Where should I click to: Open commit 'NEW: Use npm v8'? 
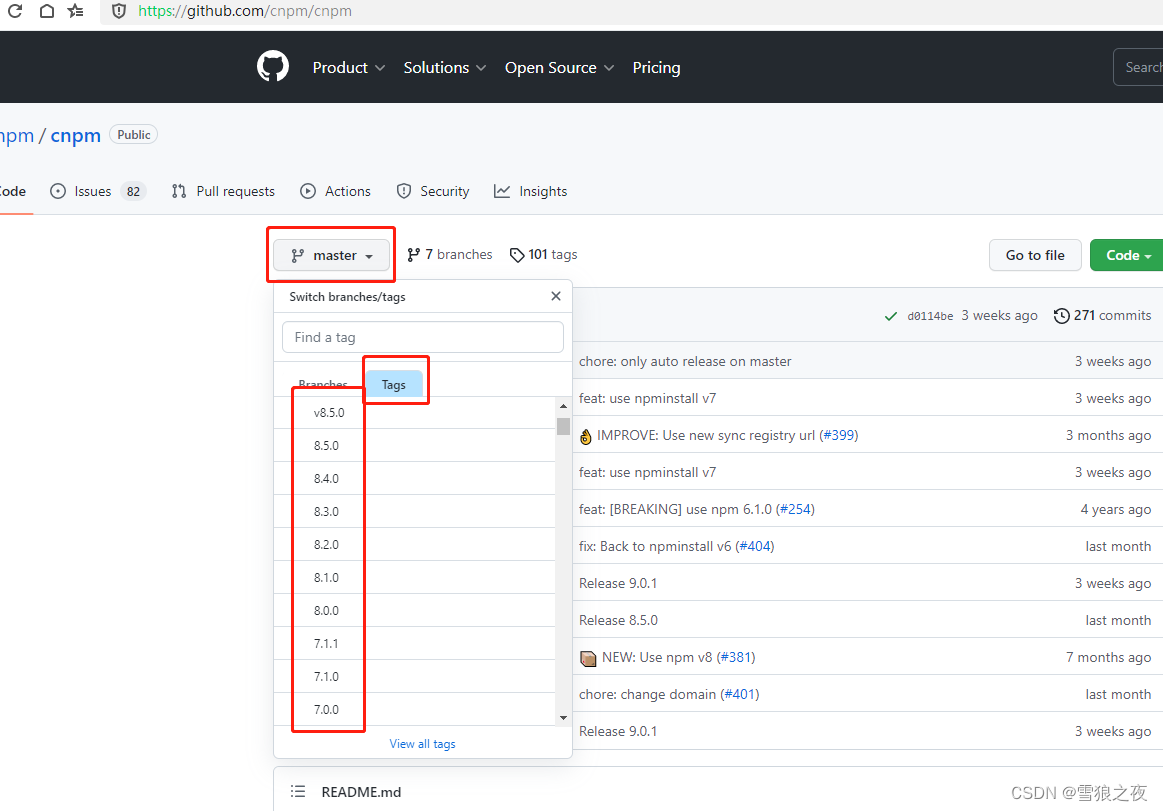click(x=657, y=657)
